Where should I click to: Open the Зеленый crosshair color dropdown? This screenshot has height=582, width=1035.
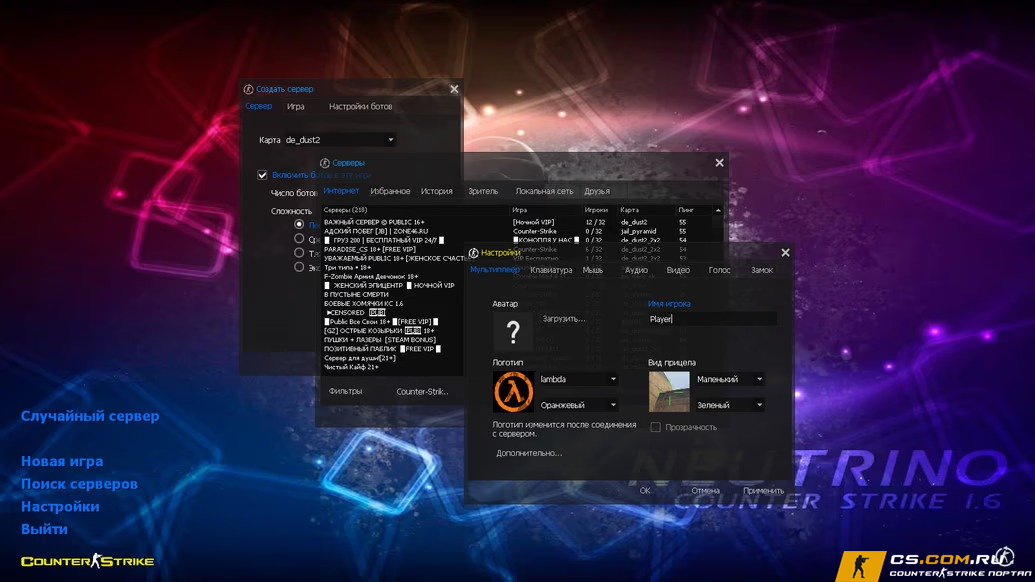(x=729, y=405)
